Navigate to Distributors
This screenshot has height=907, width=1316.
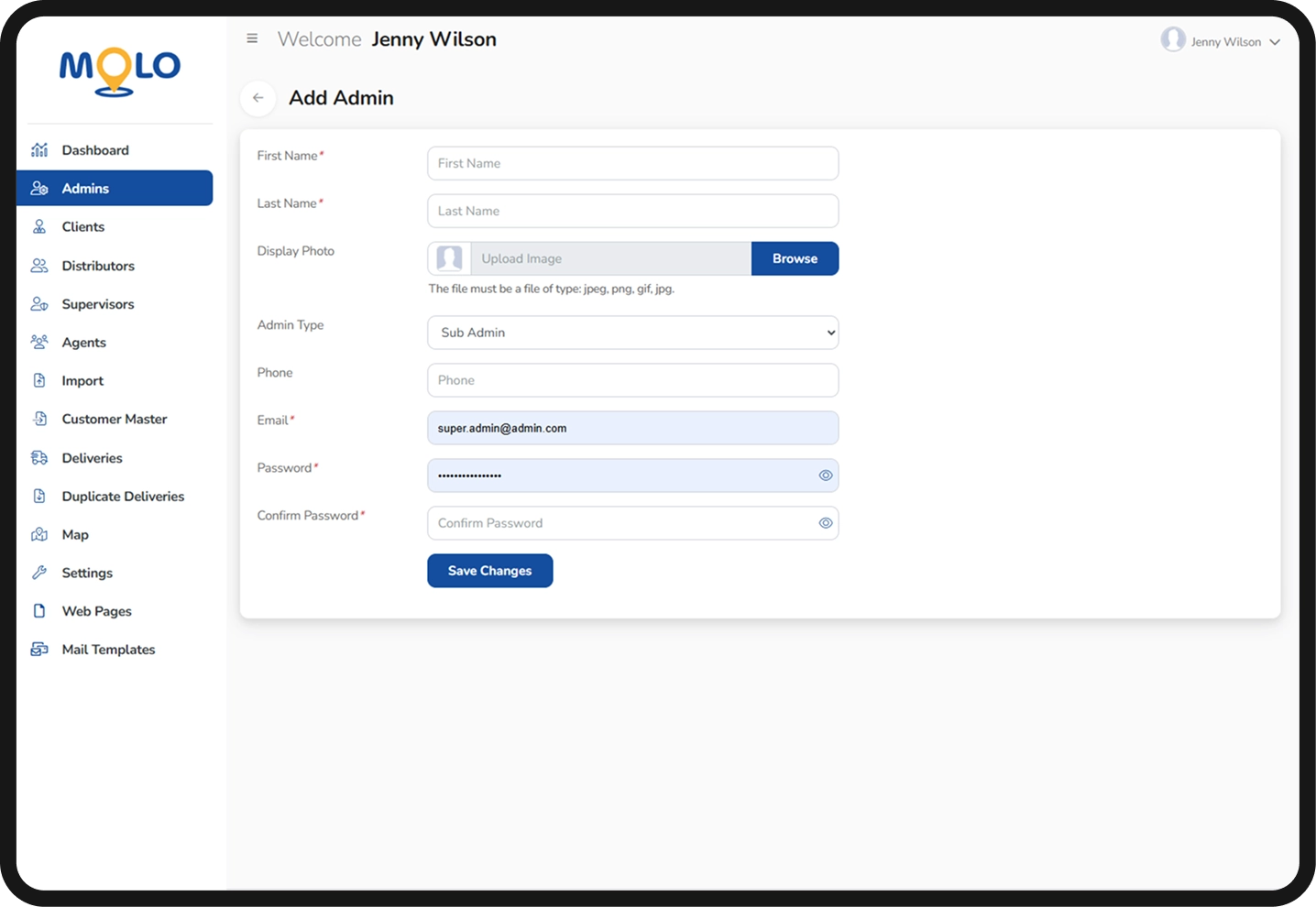click(115, 266)
